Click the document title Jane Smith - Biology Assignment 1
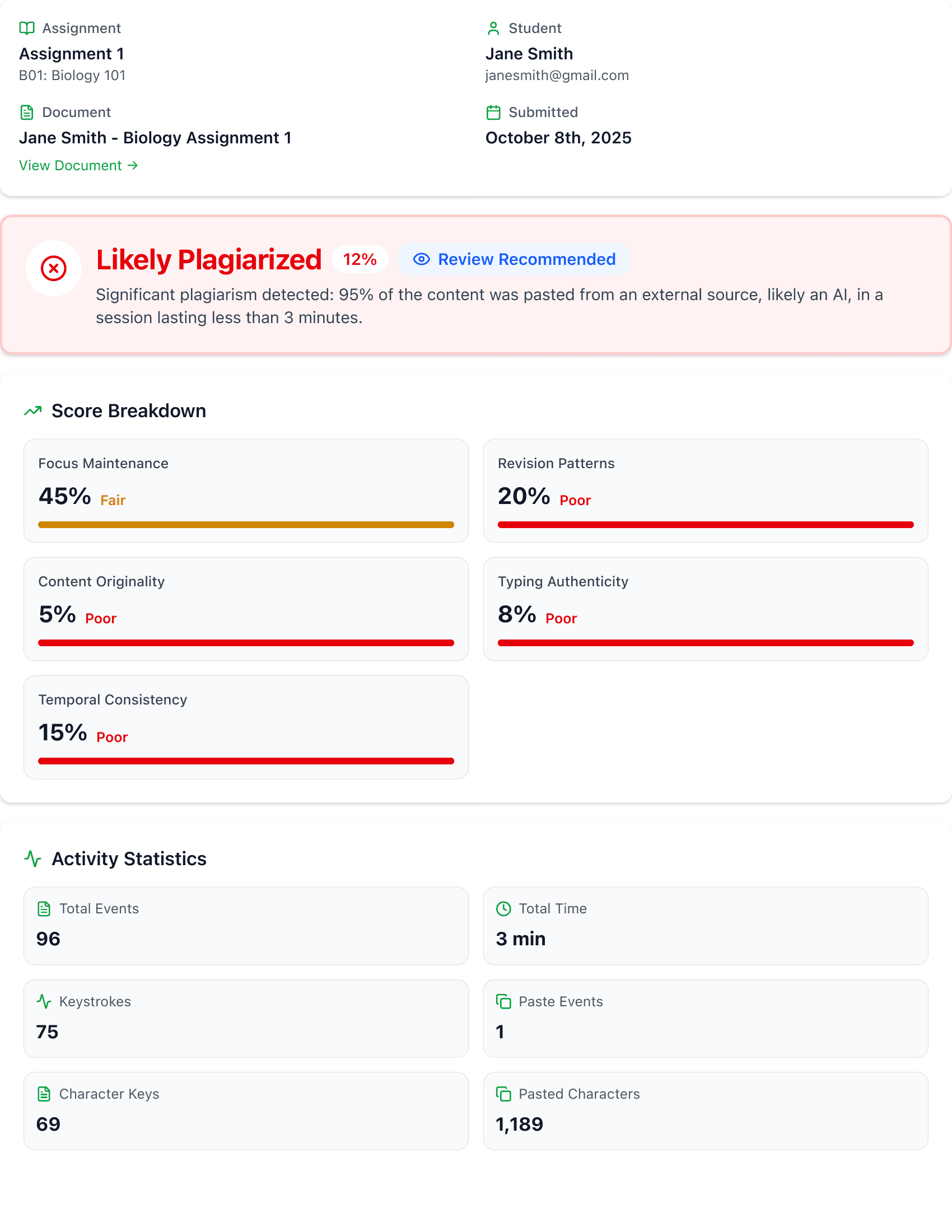The image size is (952, 1232). coord(155,138)
